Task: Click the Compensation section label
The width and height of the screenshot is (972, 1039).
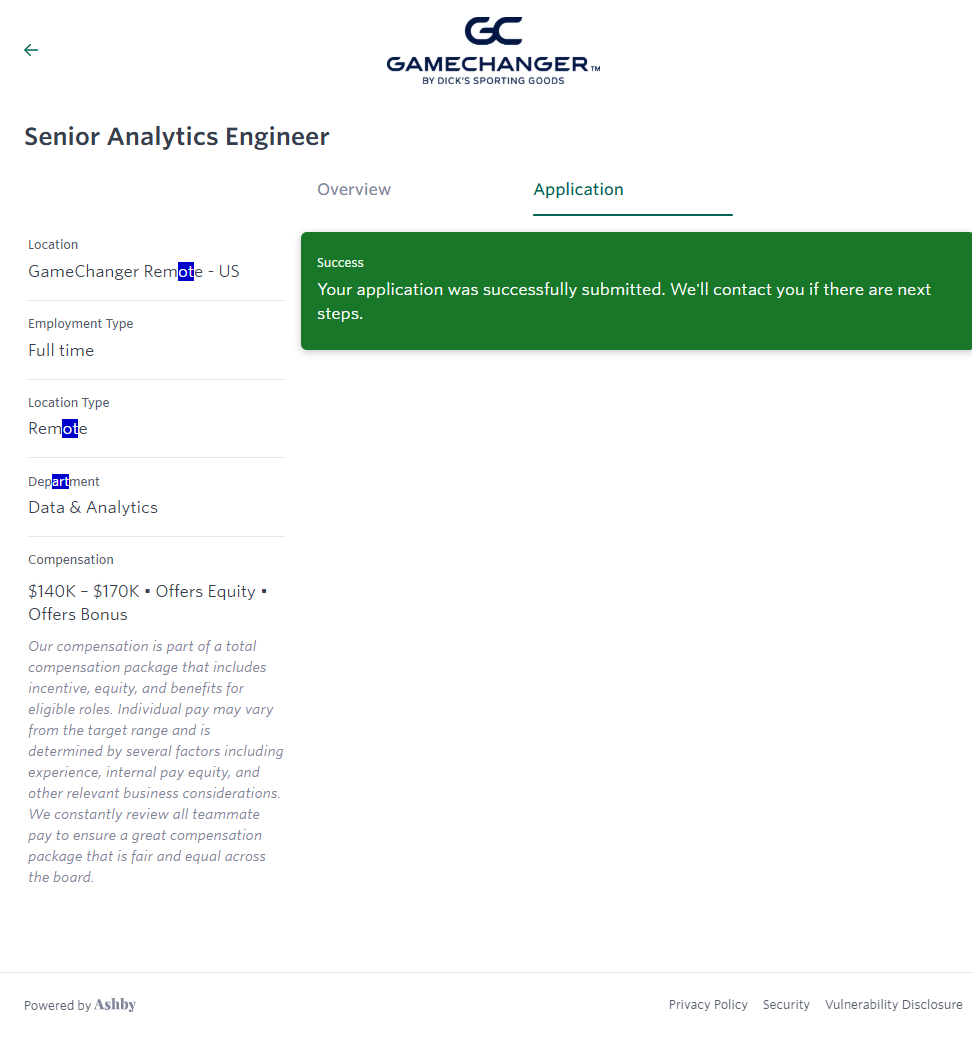Action: 71,560
